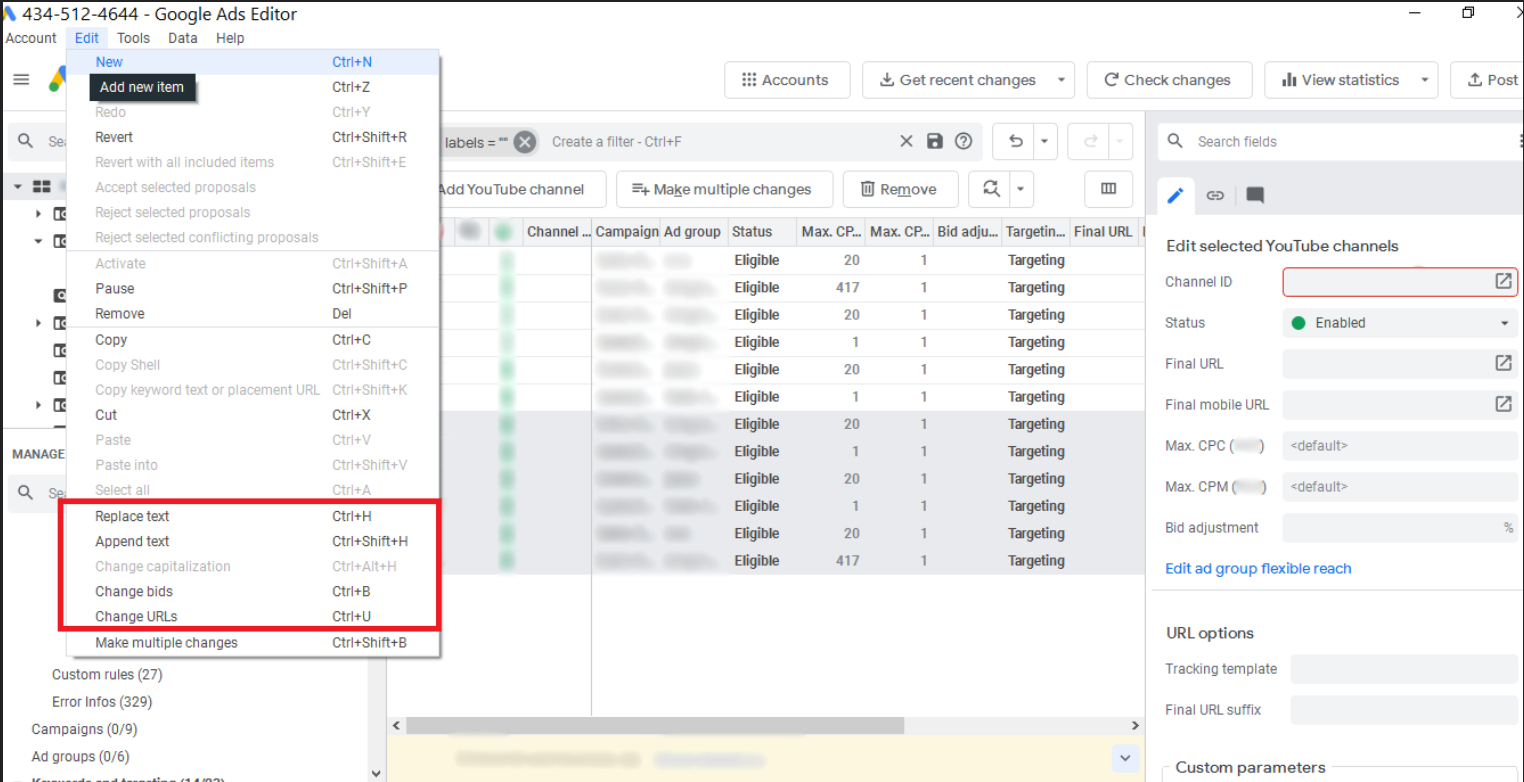Choose Revert from the Edit menu
The height and width of the screenshot is (782, 1524).
pos(253,137)
